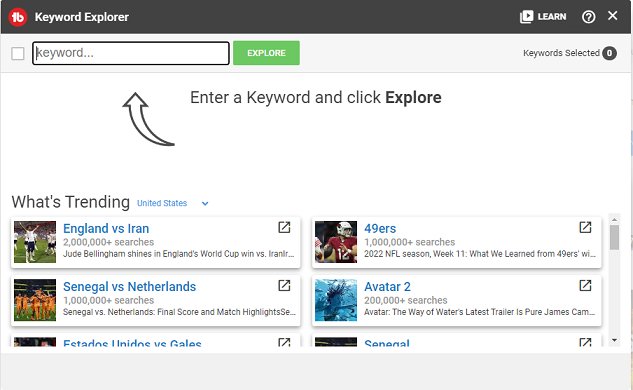This screenshot has width=633, height=390.
Task: Click the TubeBuddy logo icon
Action: point(18,17)
